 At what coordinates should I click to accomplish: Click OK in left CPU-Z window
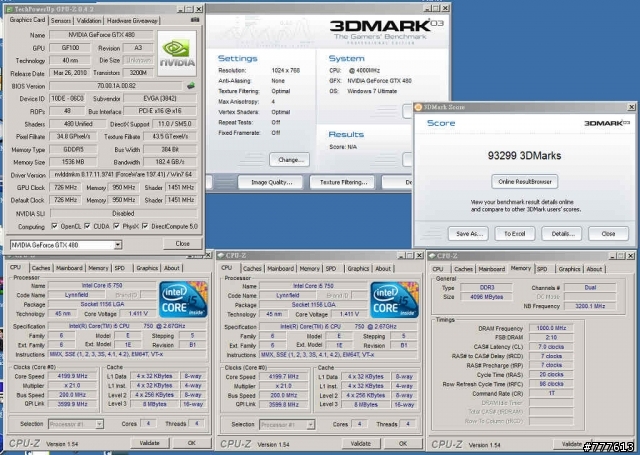pos(191,443)
